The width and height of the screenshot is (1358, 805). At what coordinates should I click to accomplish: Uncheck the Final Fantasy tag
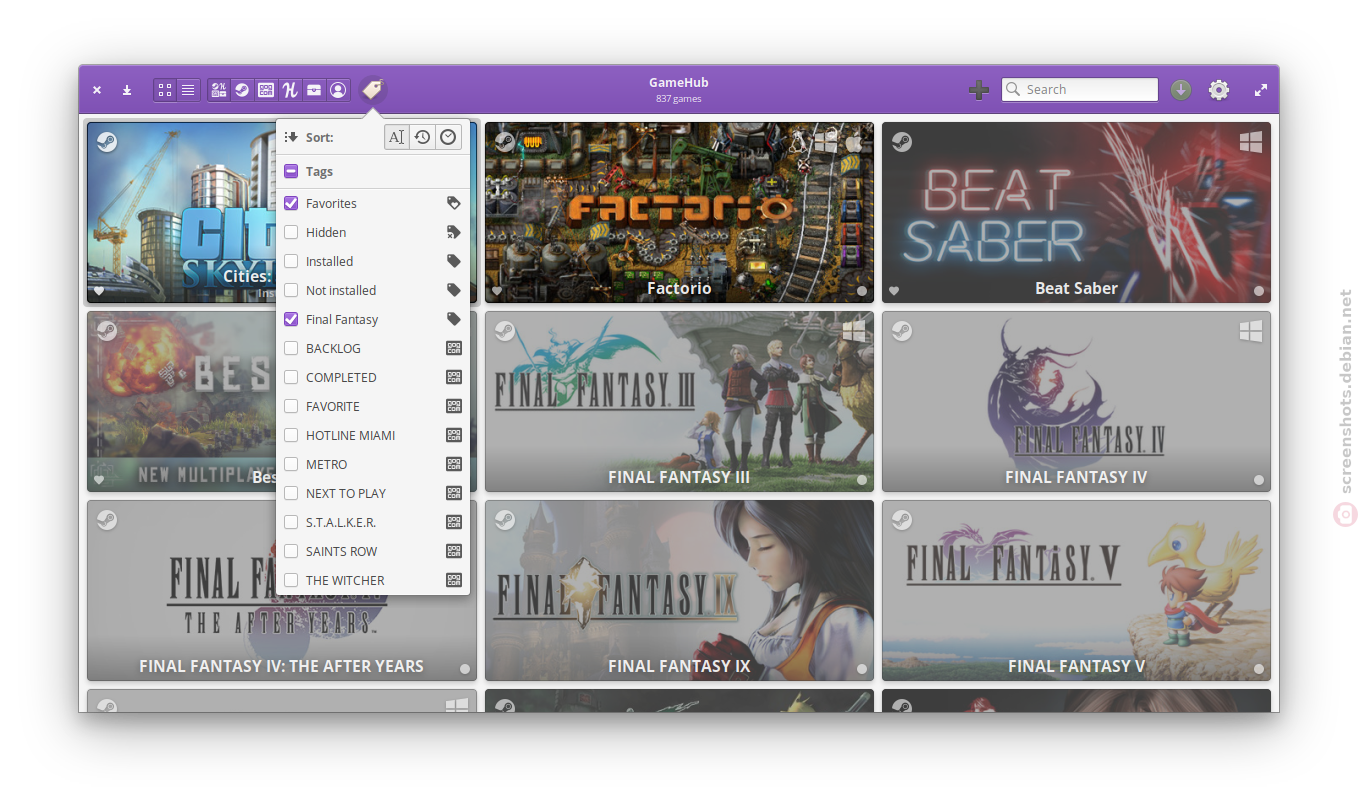291,319
